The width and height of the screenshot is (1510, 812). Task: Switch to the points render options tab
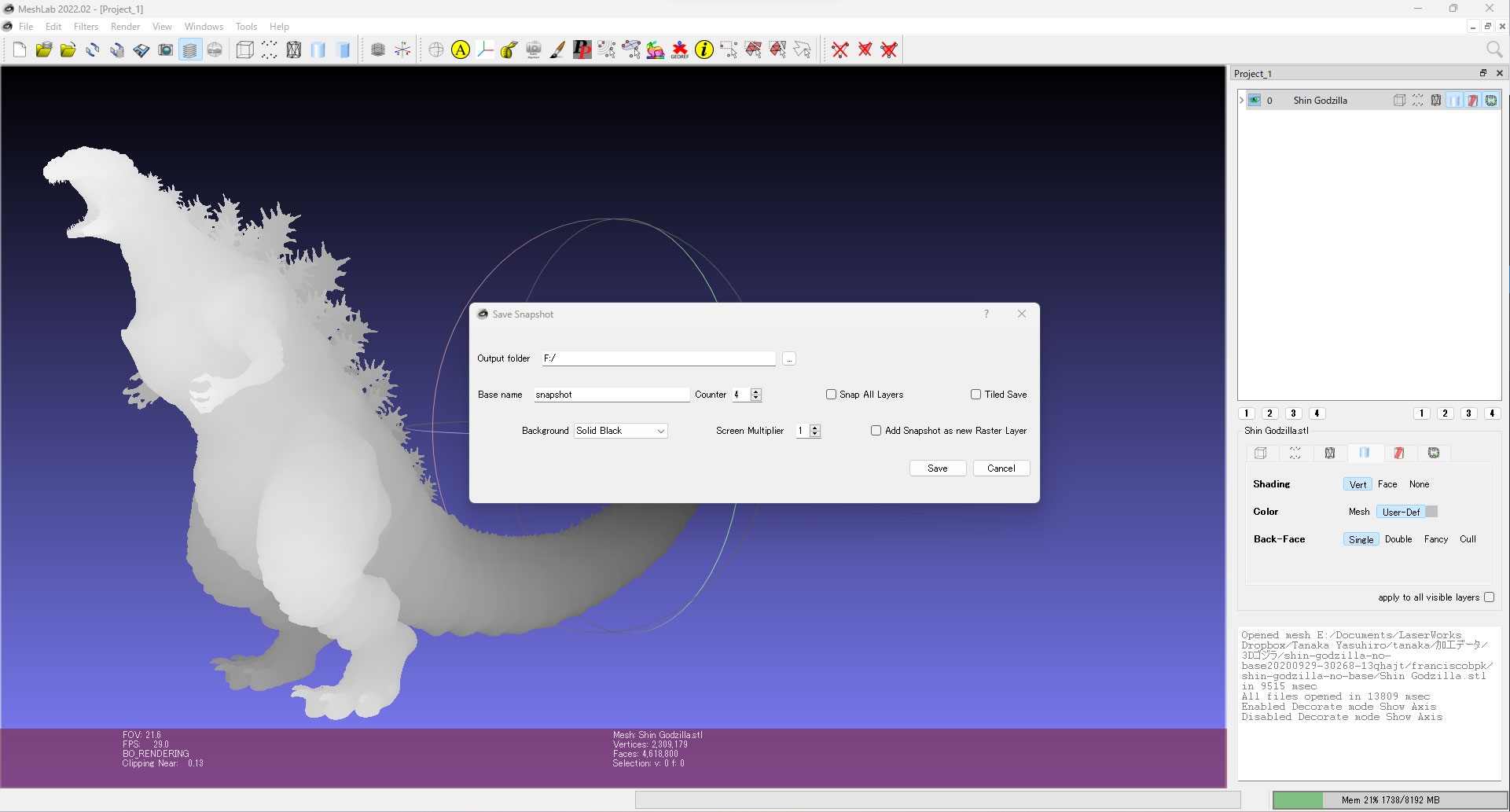[1295, 453]
